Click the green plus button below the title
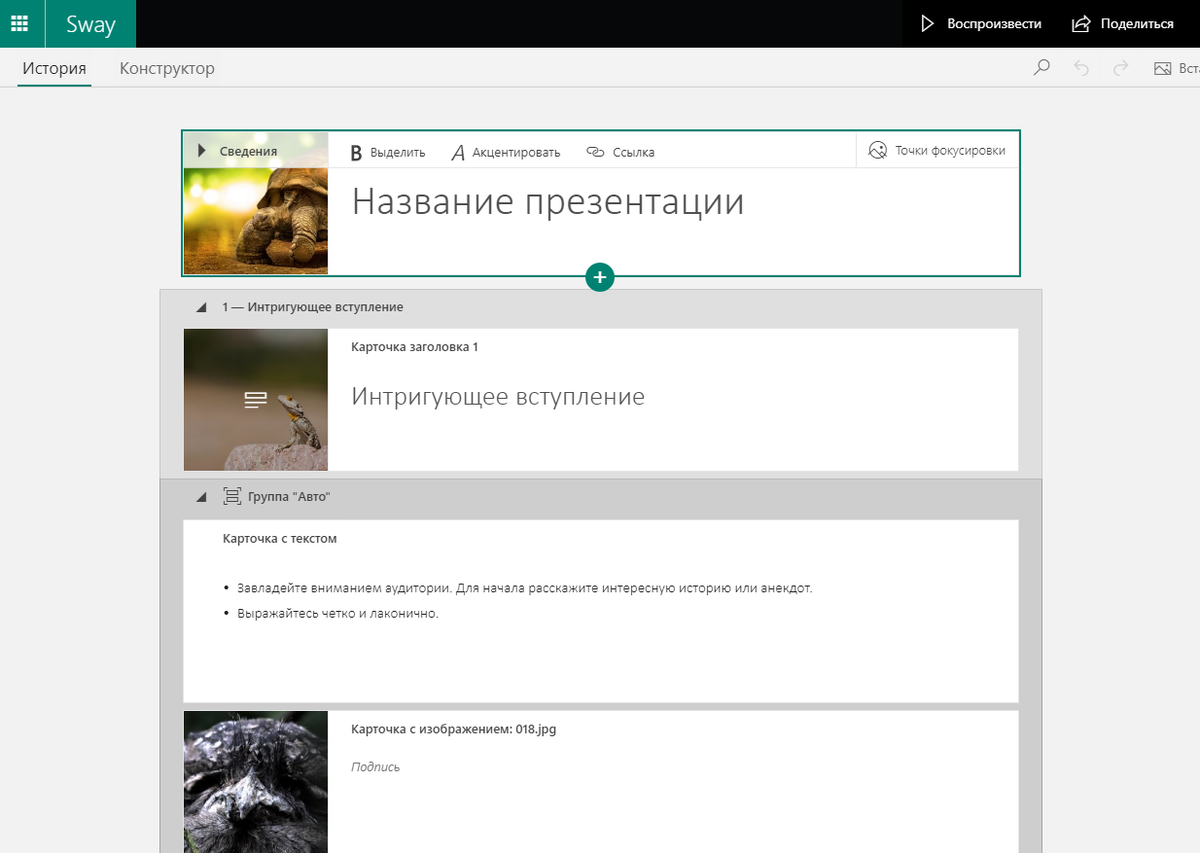Image resolution: width=1200 pixels, height=853 pixels. pyautogui.click(x=599, y=277)
